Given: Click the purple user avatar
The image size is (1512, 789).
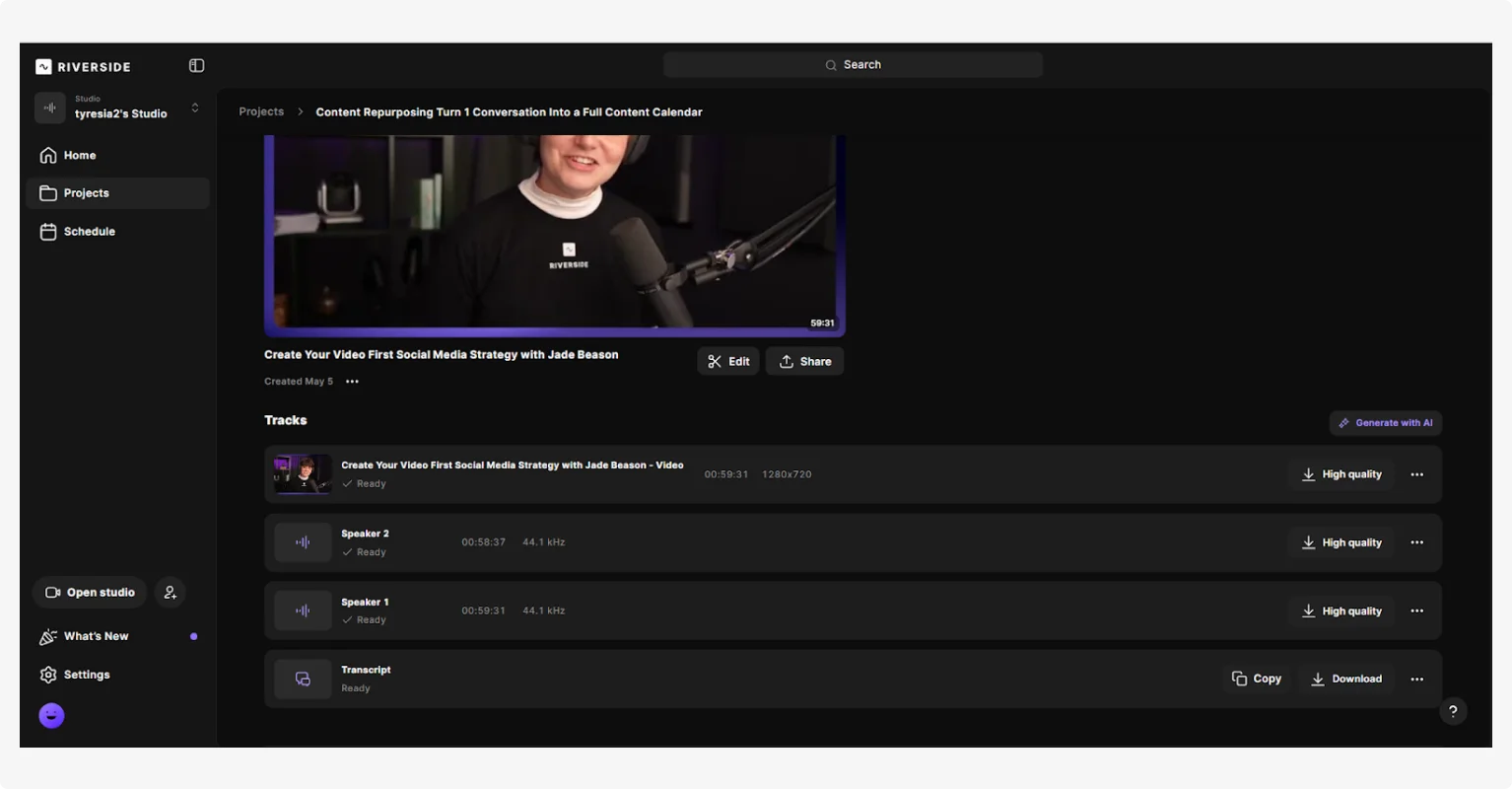Looking at the screenshot, I should pos(51,716).
